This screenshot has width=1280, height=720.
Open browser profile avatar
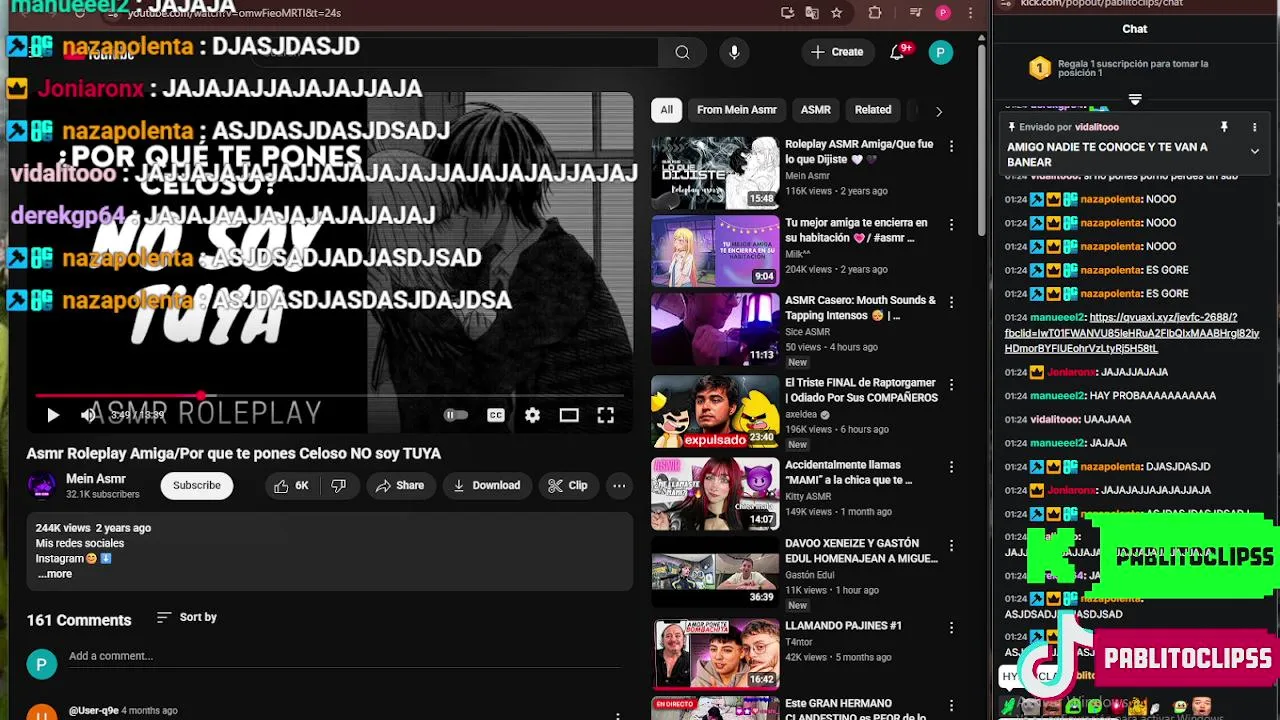pos(943,13)
